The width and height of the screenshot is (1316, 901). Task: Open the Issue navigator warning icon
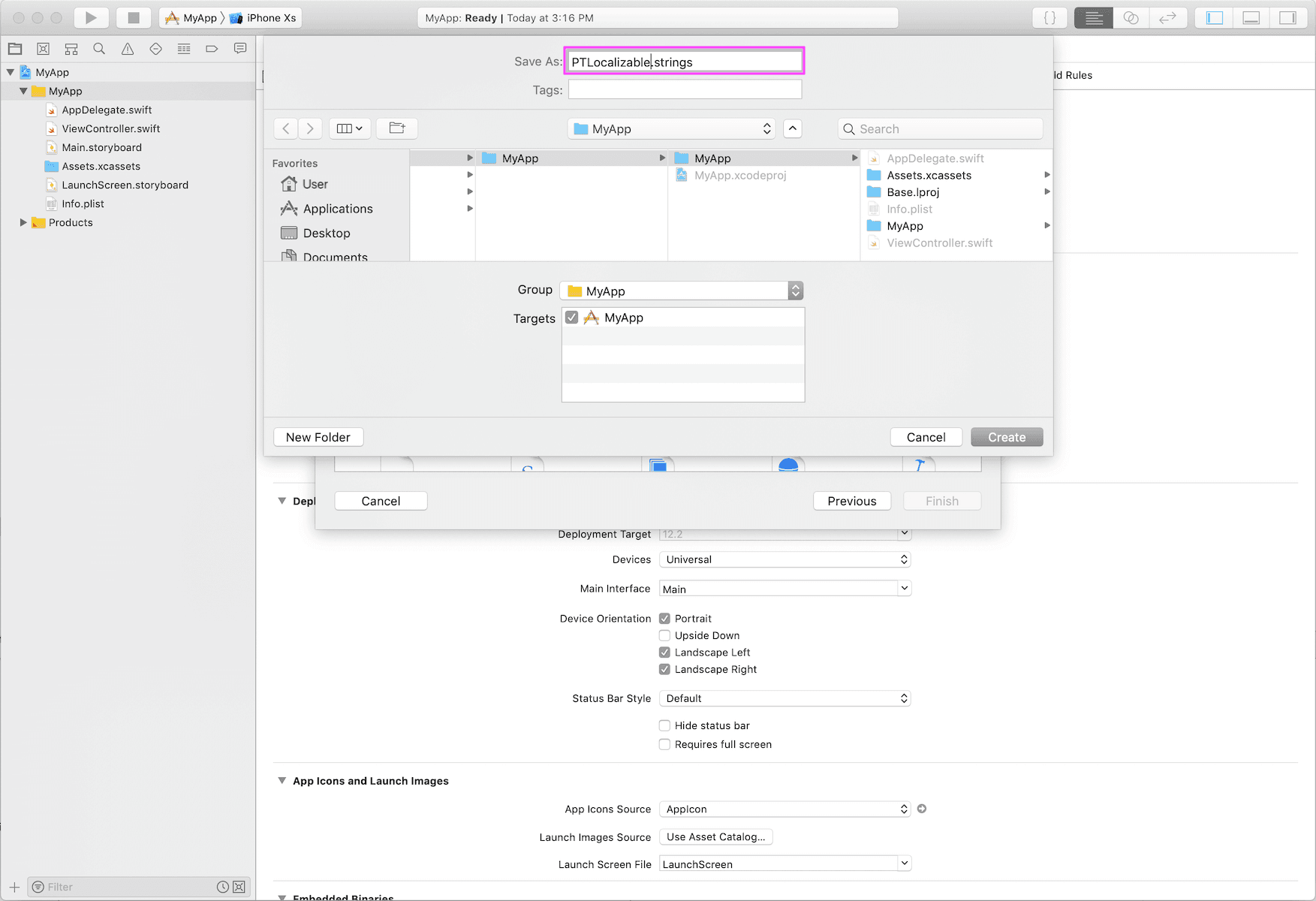pyautogui.click(x=128, y=49)
